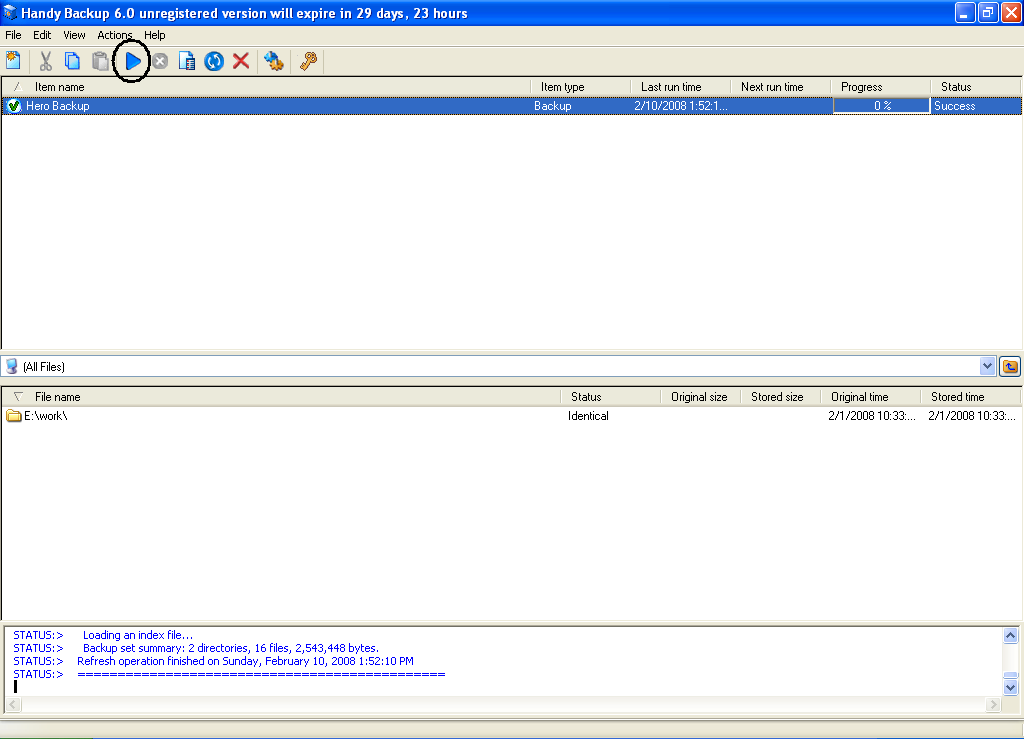Click the folder button beside file filter
This screenshot has height=739, width=1024.
pos(1010,366)
